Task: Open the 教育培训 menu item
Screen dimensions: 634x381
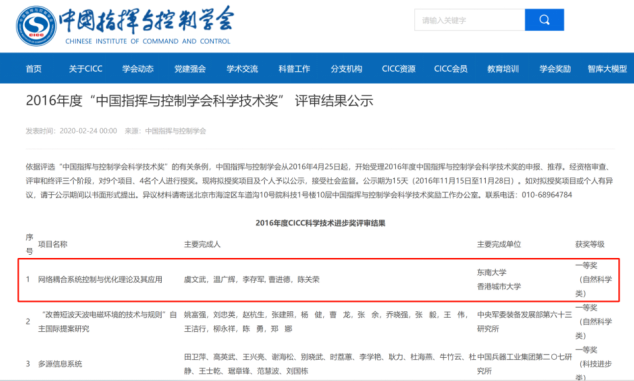Action: (x=503, y=69)
